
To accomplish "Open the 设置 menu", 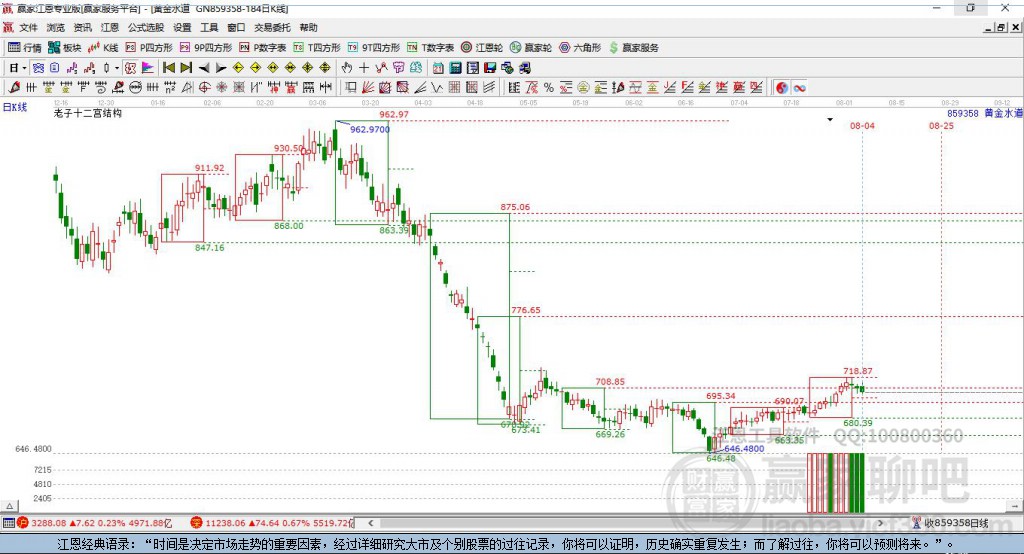I will point(182,27).
